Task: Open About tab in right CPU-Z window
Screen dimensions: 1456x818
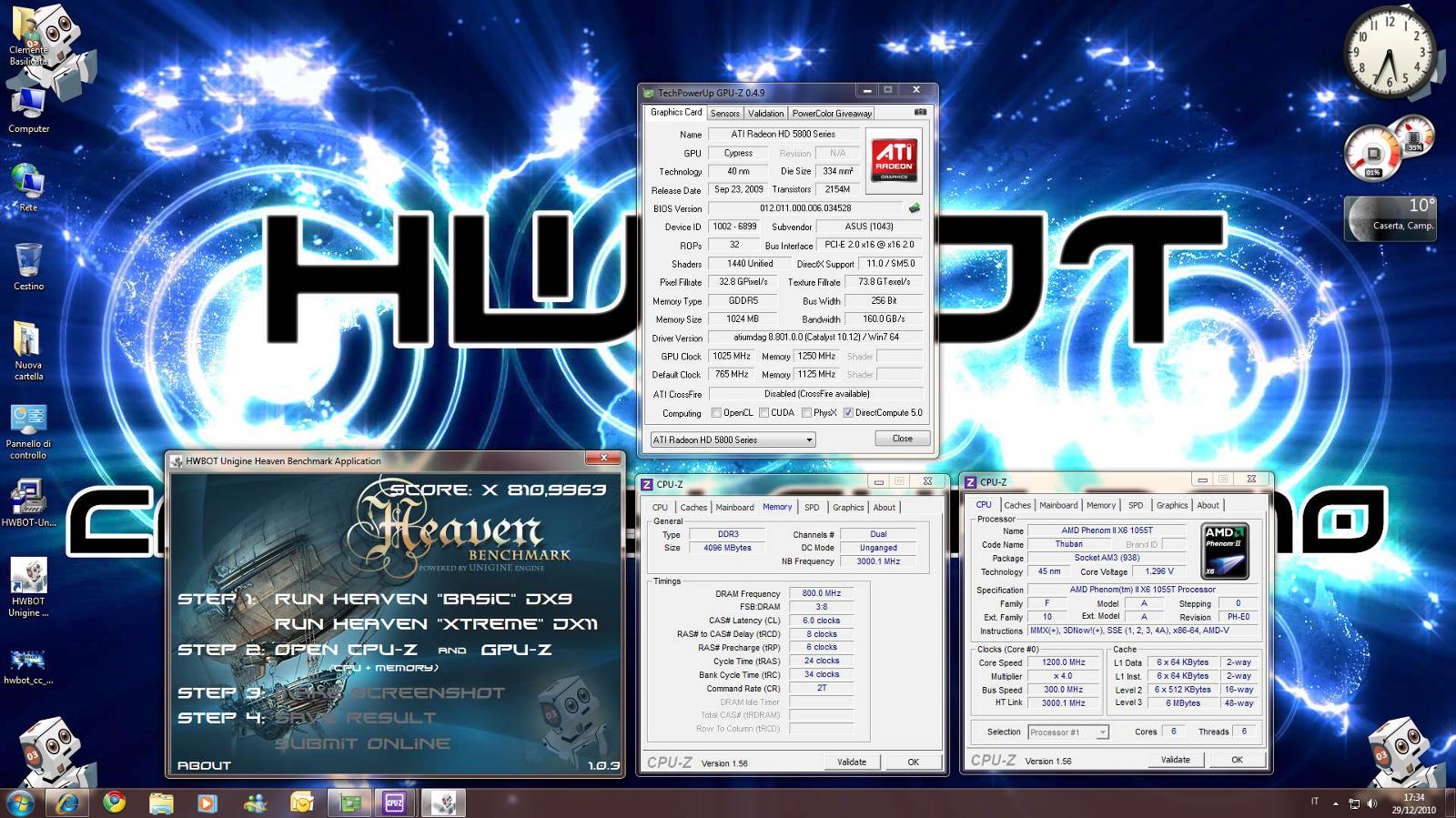Action: tap(1208, 505)
